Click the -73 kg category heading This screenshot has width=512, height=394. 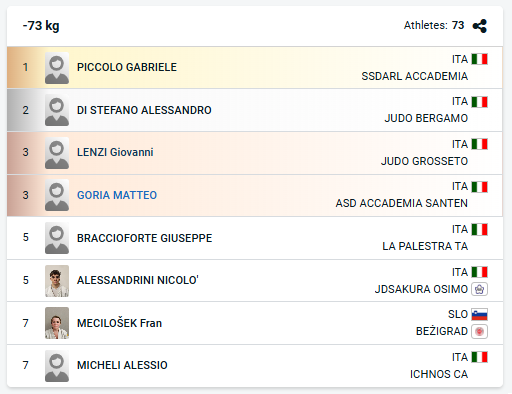point(41,26)
